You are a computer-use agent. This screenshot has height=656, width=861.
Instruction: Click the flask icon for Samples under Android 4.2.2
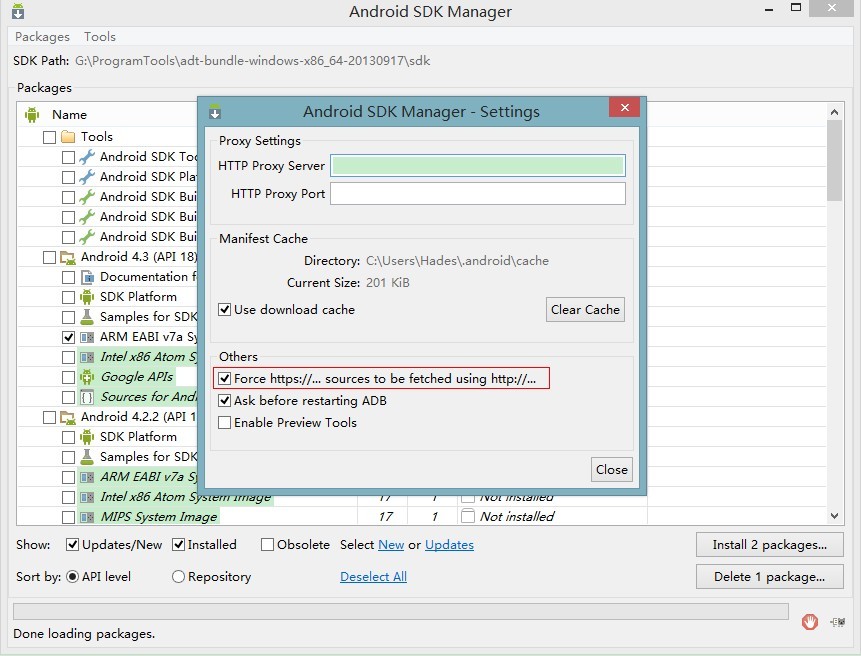[87, 457]
